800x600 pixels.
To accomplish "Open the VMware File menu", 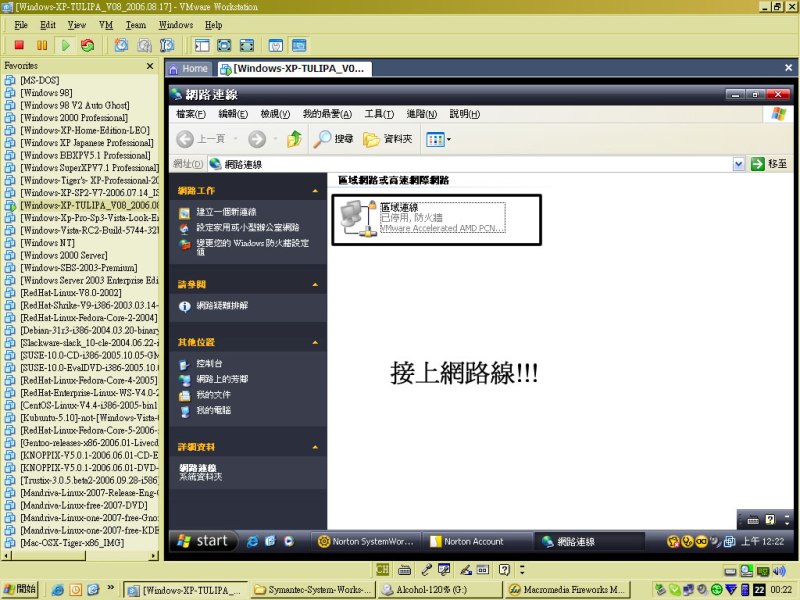I will tap(21, 25).
